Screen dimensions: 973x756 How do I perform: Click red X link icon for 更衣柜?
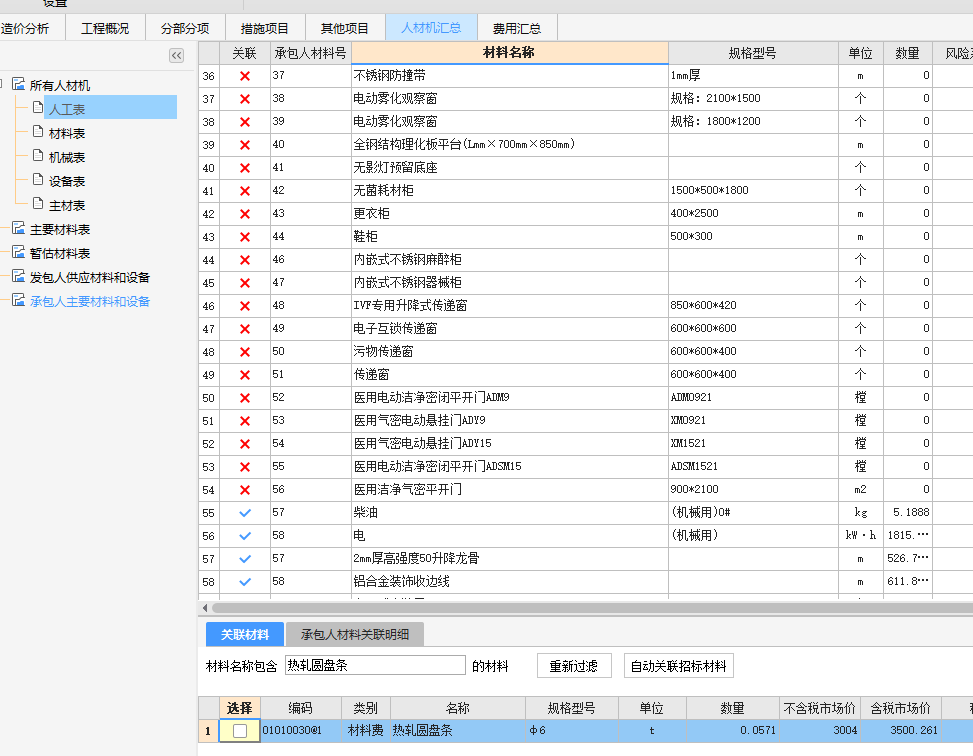pos(245,214)
